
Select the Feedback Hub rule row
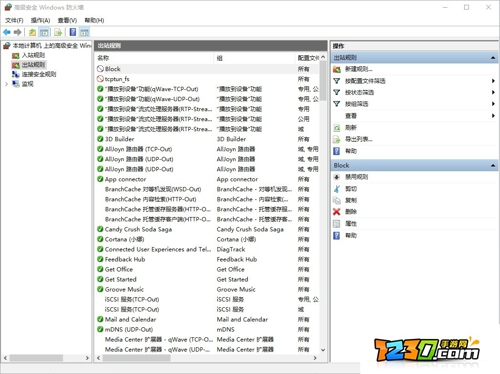tap(207, 259)
